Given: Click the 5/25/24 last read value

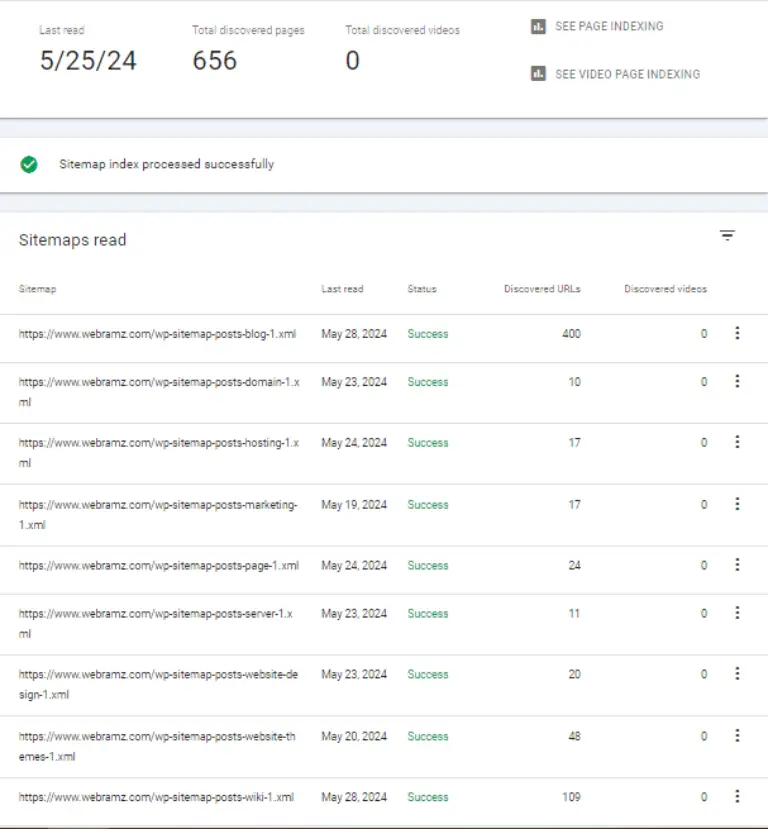Looking at the screenshot, I should (x=88, y=60).
